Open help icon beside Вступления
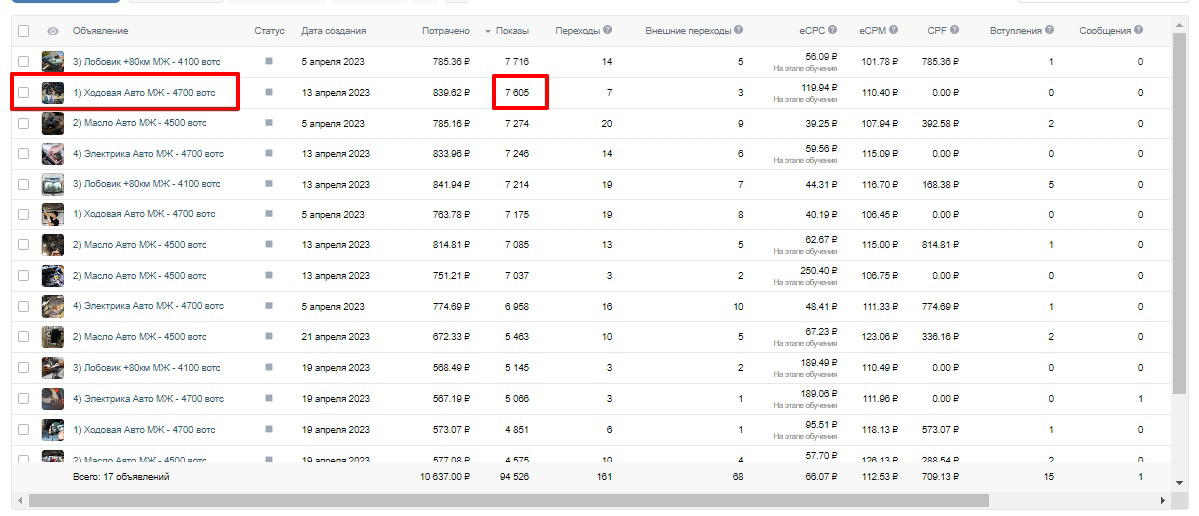Screen dimensions: 1199x516 (1049, 31)
